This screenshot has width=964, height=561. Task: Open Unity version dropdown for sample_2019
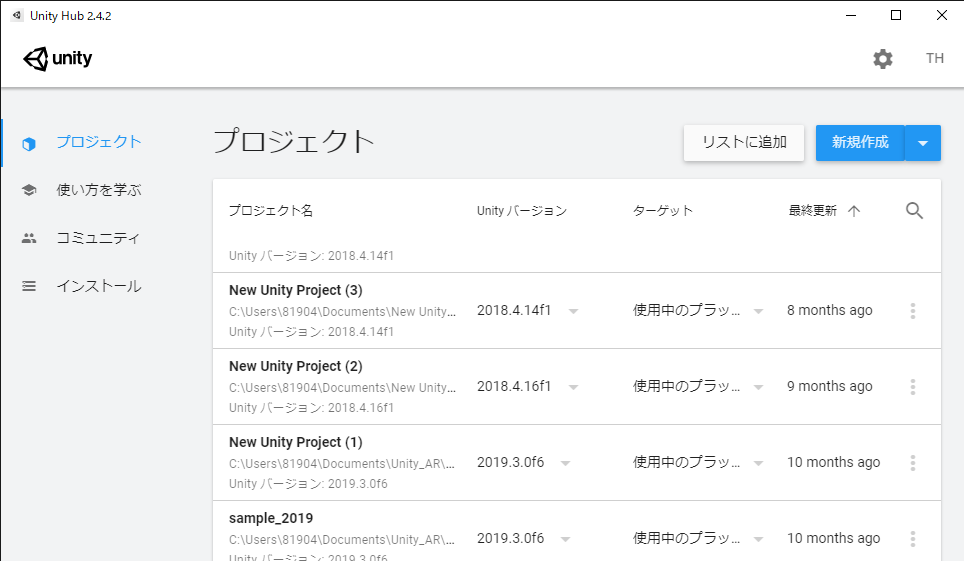pos(566,539)
